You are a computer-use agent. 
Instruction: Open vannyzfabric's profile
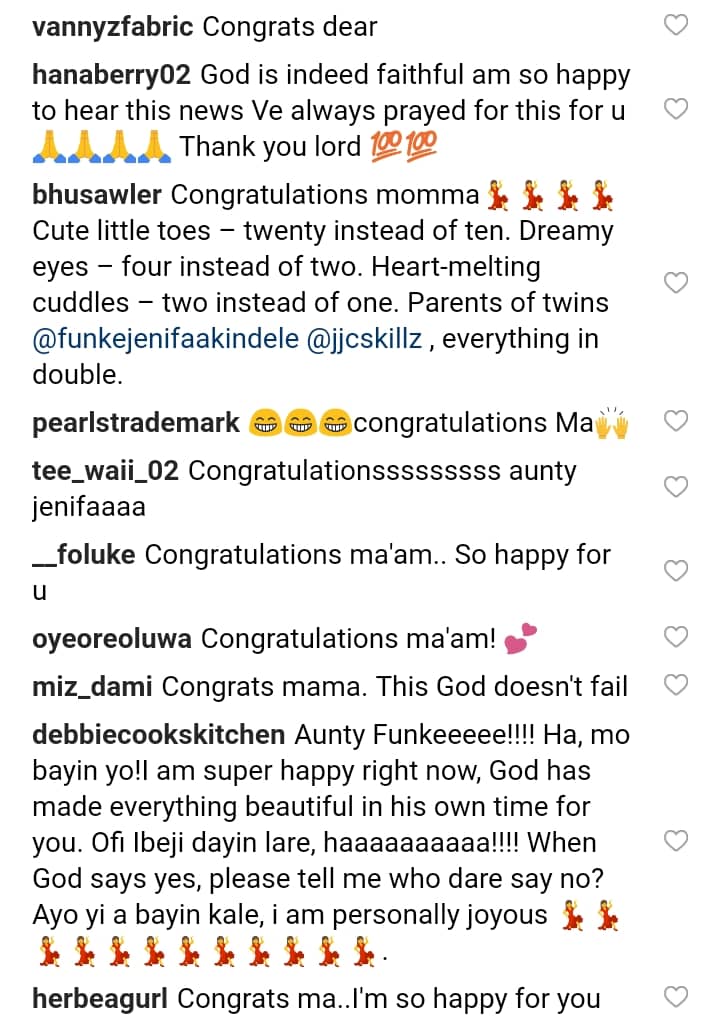pyautogui.click(x=112, y=27)
